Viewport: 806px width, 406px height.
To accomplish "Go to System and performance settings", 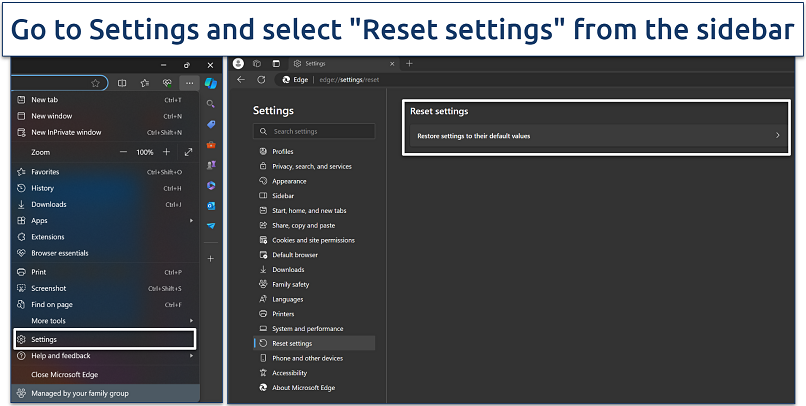I will click(x=307, y=328).
